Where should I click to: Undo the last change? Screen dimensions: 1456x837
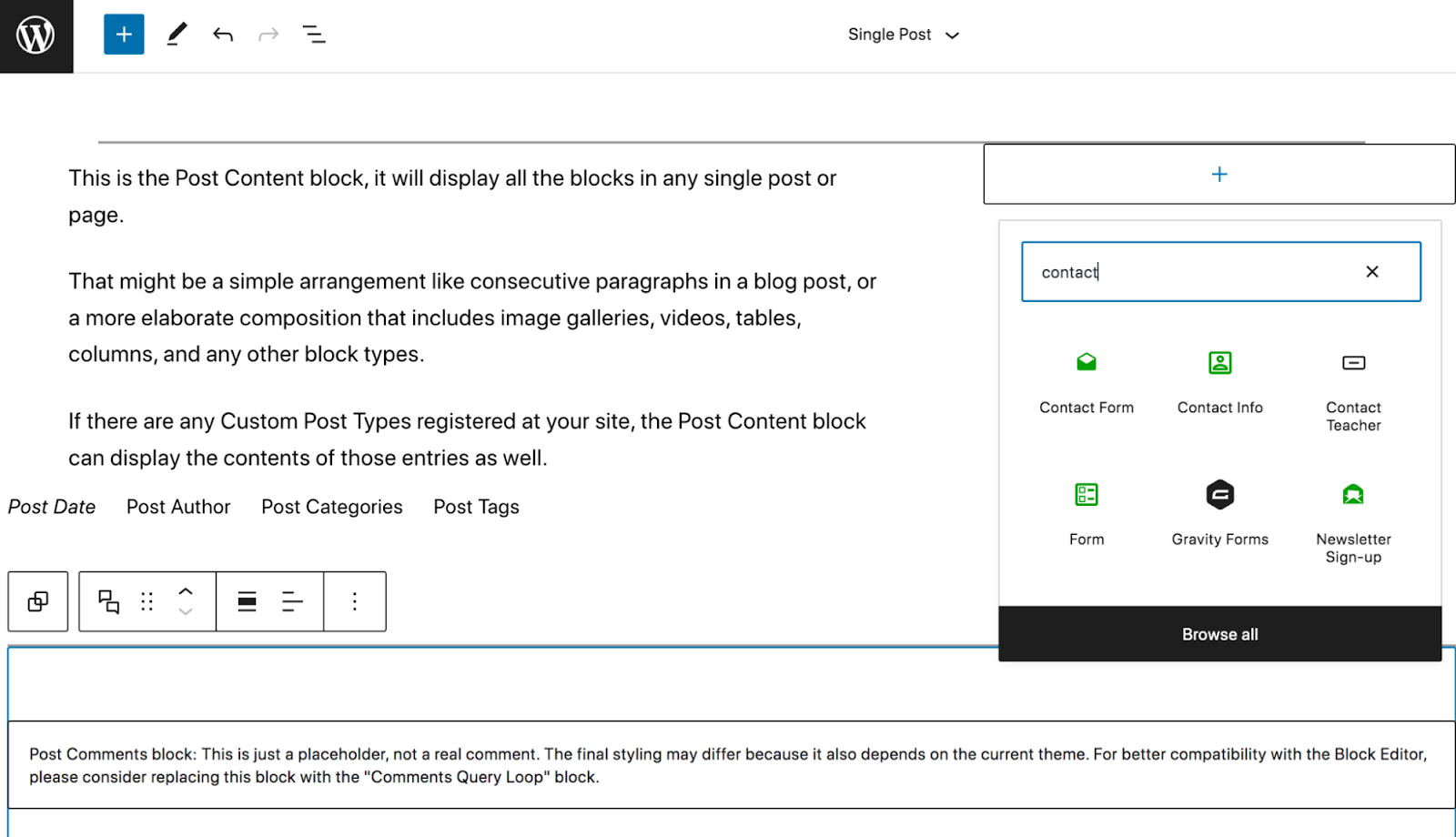[x=222, y=34]
